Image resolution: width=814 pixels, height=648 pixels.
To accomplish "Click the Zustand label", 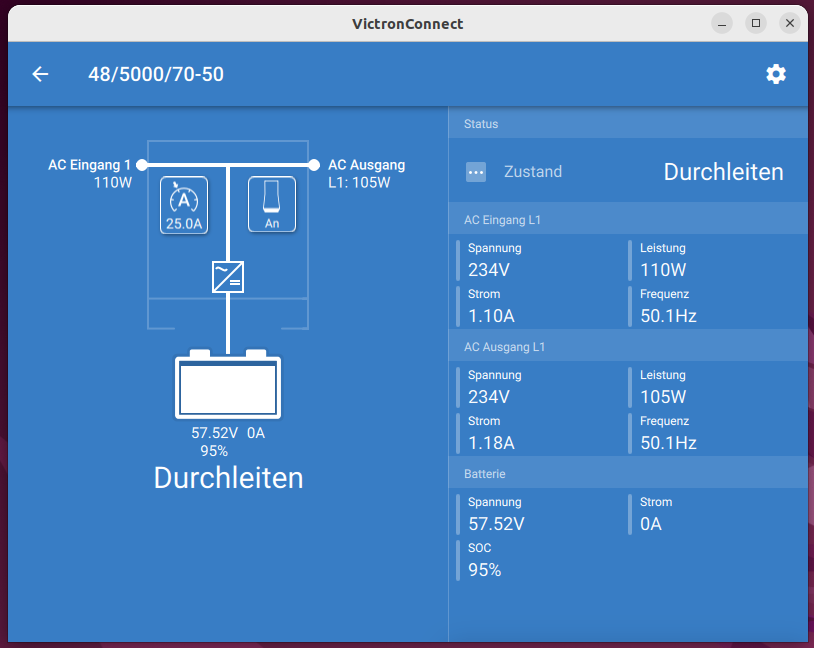I will [533, 171].
